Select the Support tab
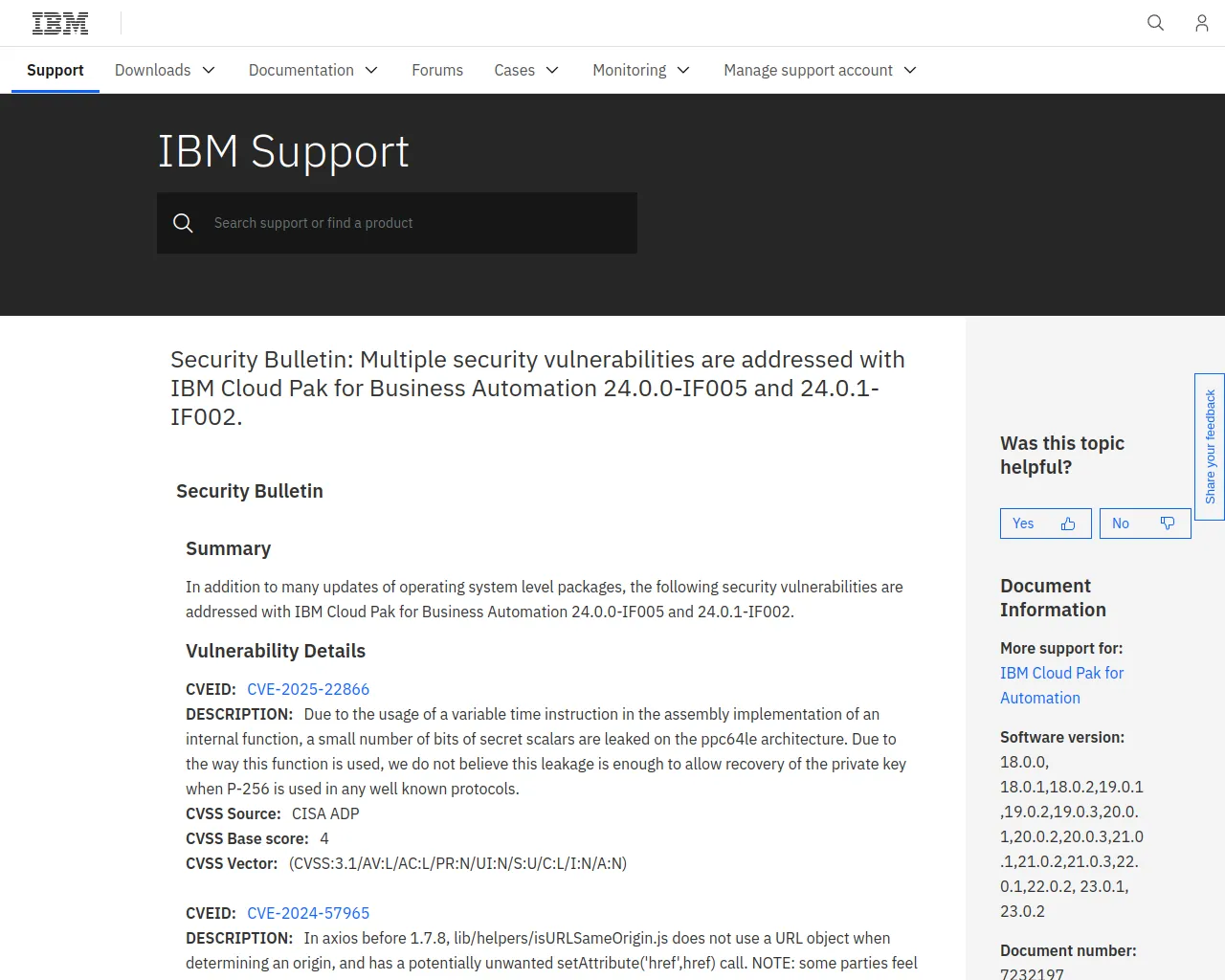1225x980 pixels. click(x=56, y=70)
